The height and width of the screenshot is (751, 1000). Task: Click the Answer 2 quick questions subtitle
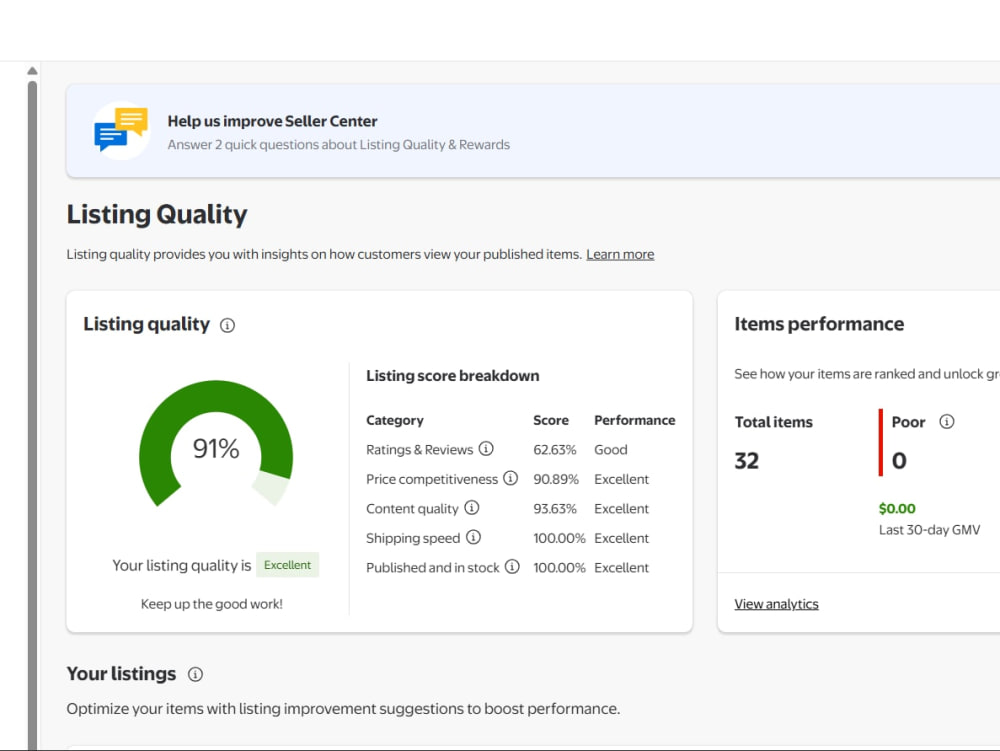click(338, 145)
